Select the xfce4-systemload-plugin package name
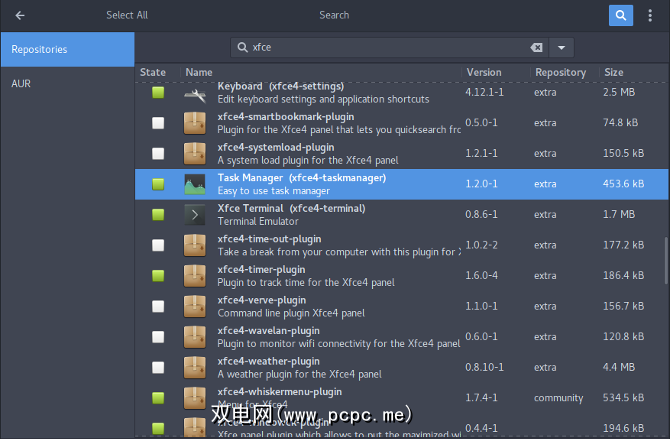 [x=276, y=147]
